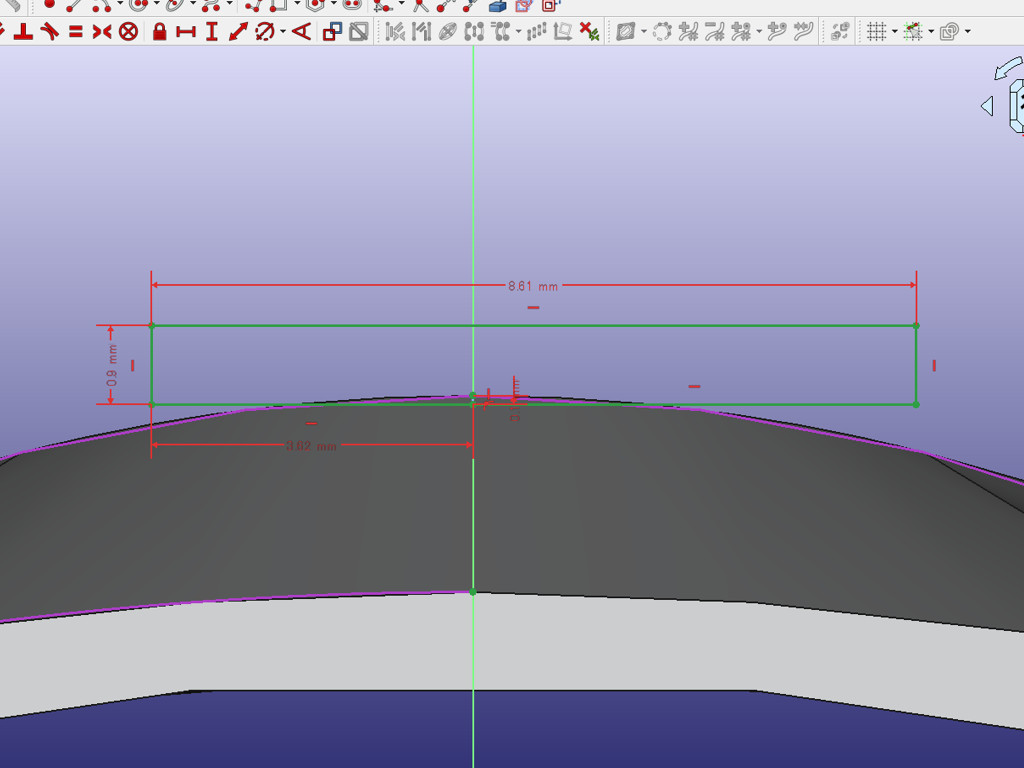Select the 0.9 mm height dimension

(x=111, y=365)
